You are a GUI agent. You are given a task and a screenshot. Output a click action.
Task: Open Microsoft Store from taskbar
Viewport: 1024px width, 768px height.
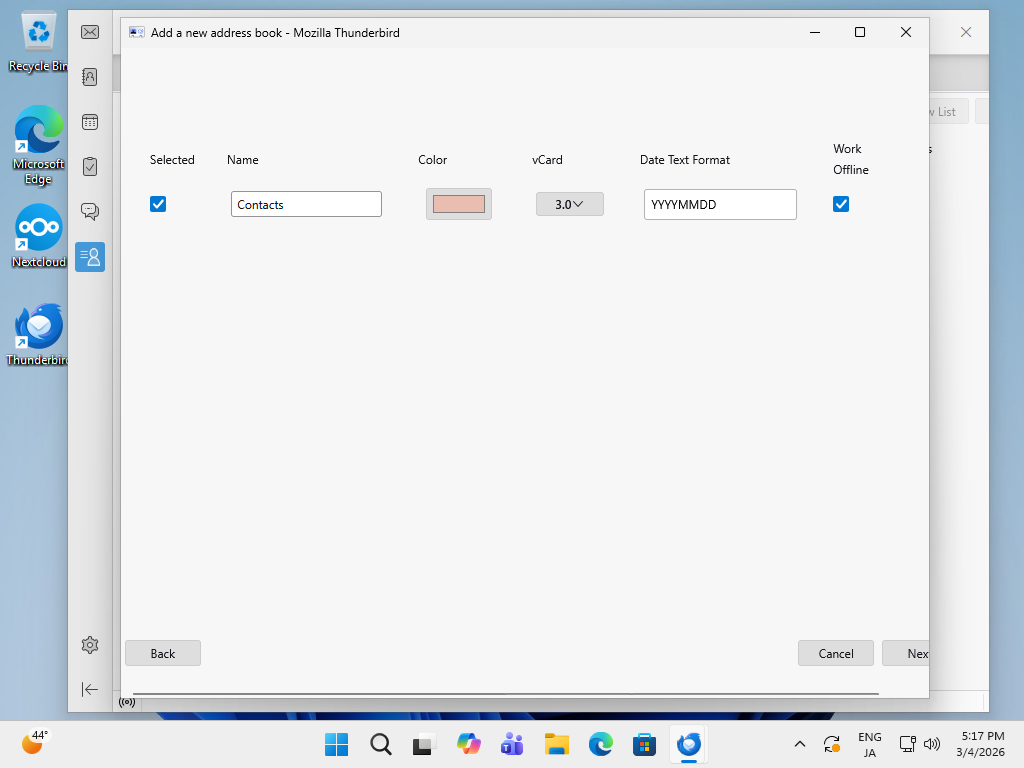point(645,744)
